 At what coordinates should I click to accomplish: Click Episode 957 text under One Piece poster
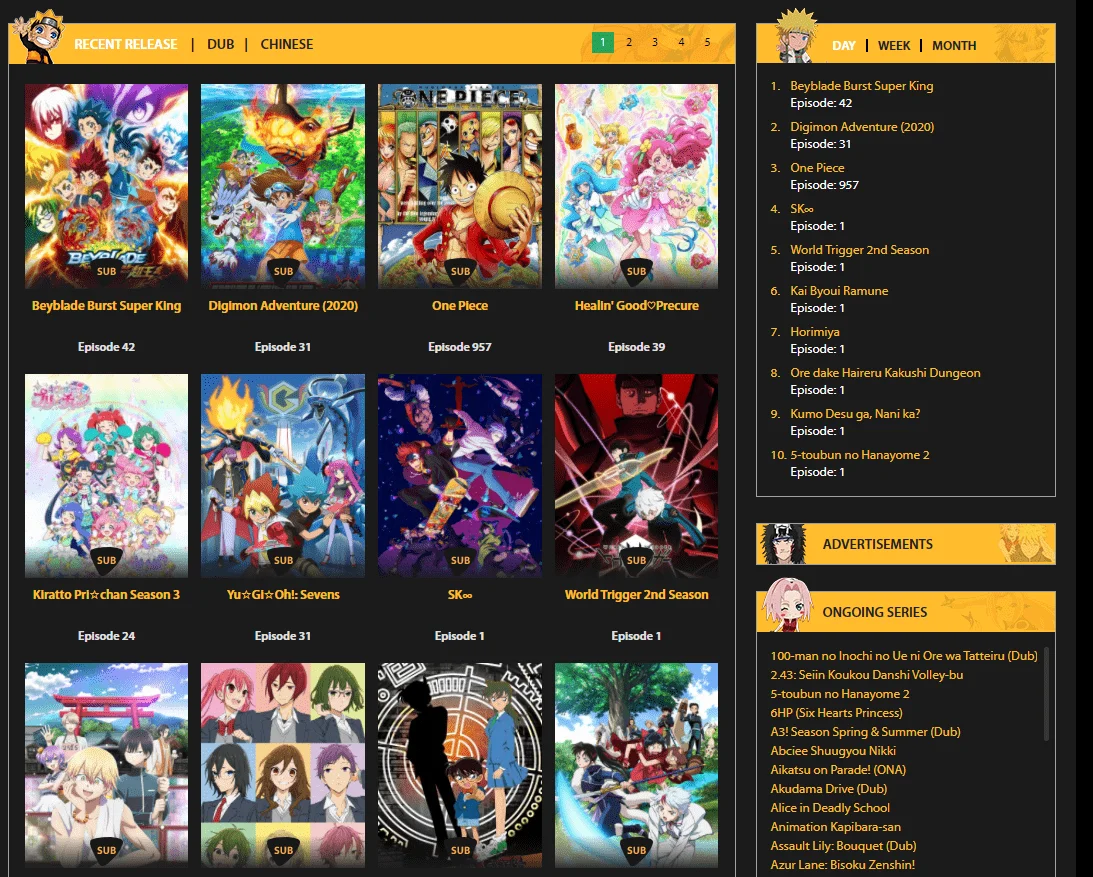click(460, 346)
